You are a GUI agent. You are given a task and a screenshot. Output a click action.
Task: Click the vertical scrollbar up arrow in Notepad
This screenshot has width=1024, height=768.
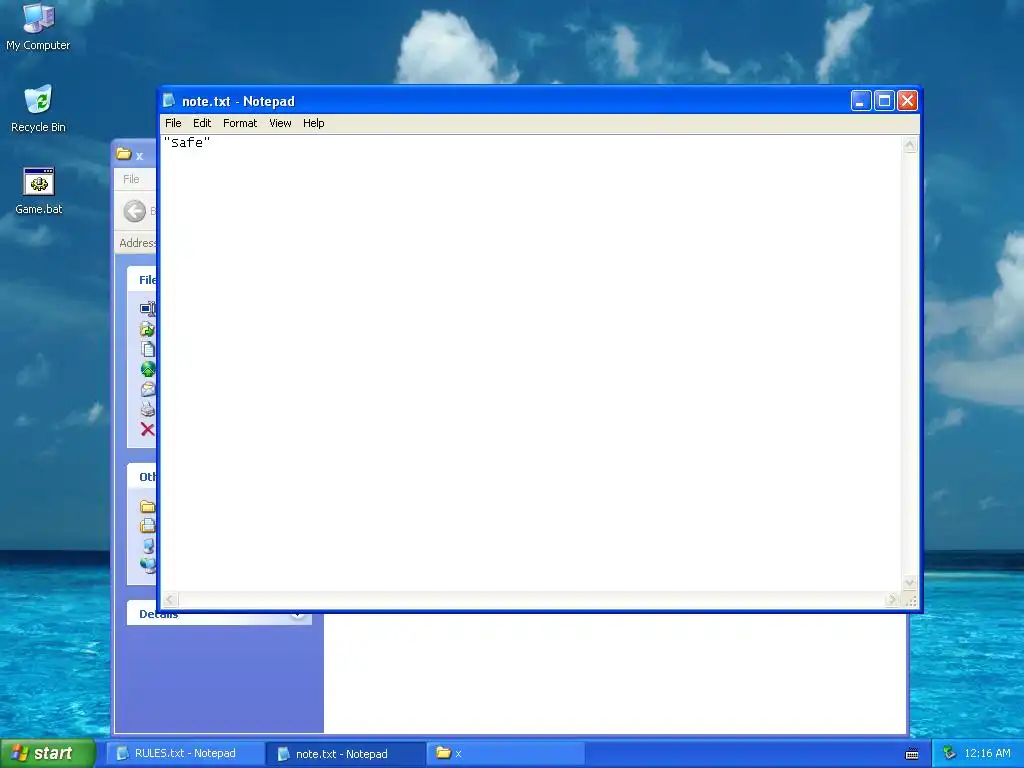point(910,145)
